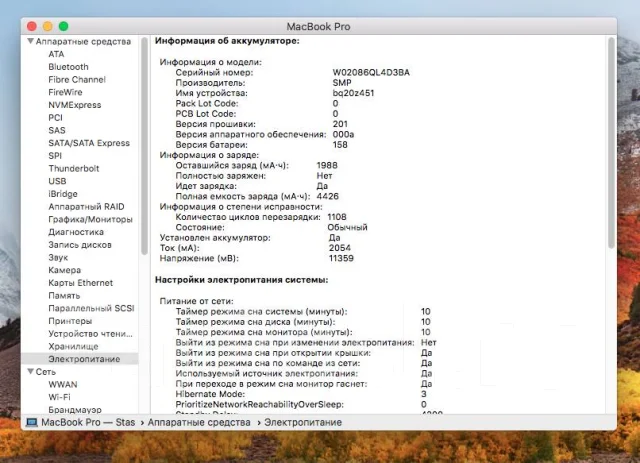640x463 pixels.
Task: Click voltage value 11359
Action: [341, 258]
